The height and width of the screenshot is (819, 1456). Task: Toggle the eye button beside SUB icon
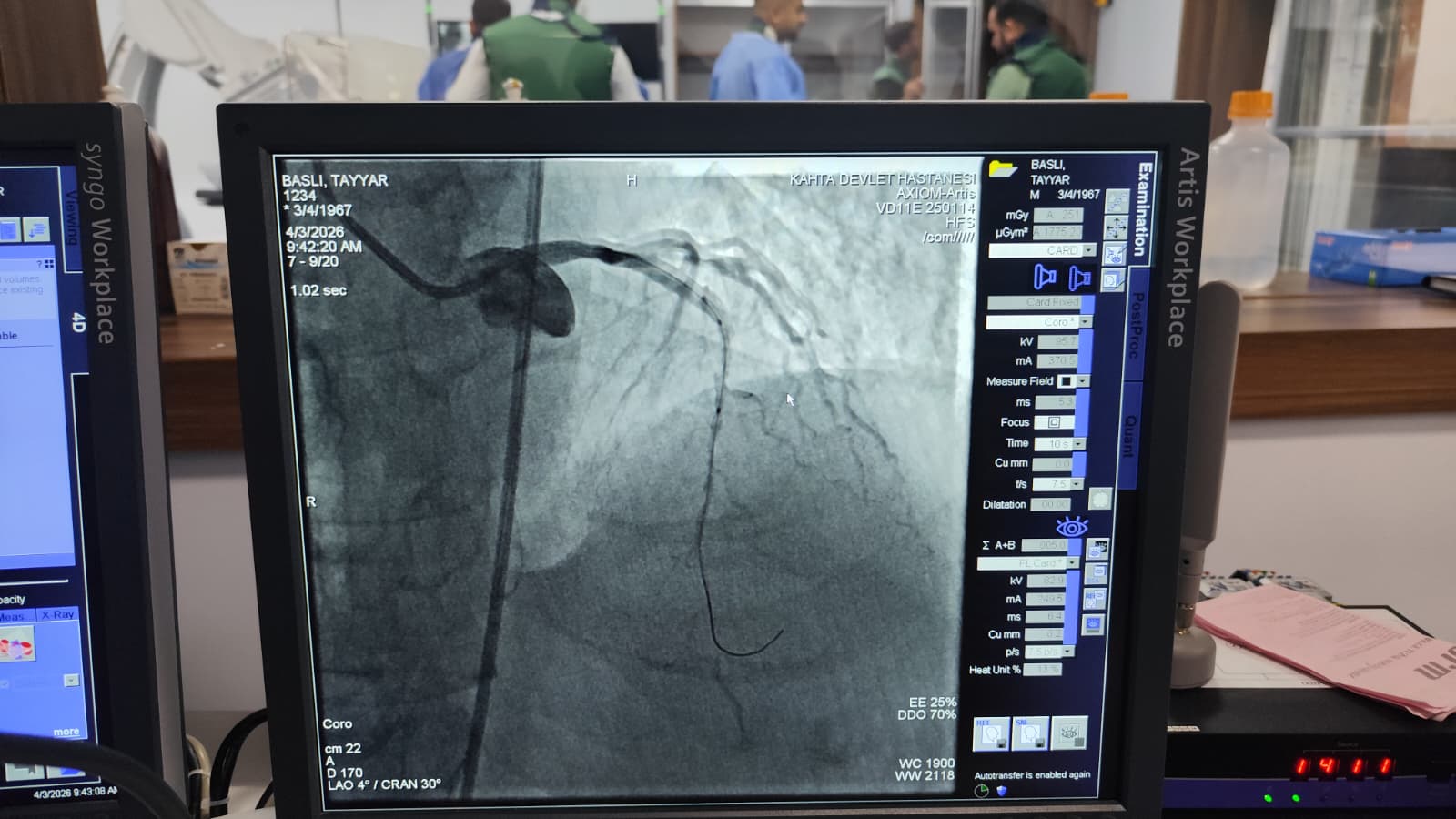1069,733
